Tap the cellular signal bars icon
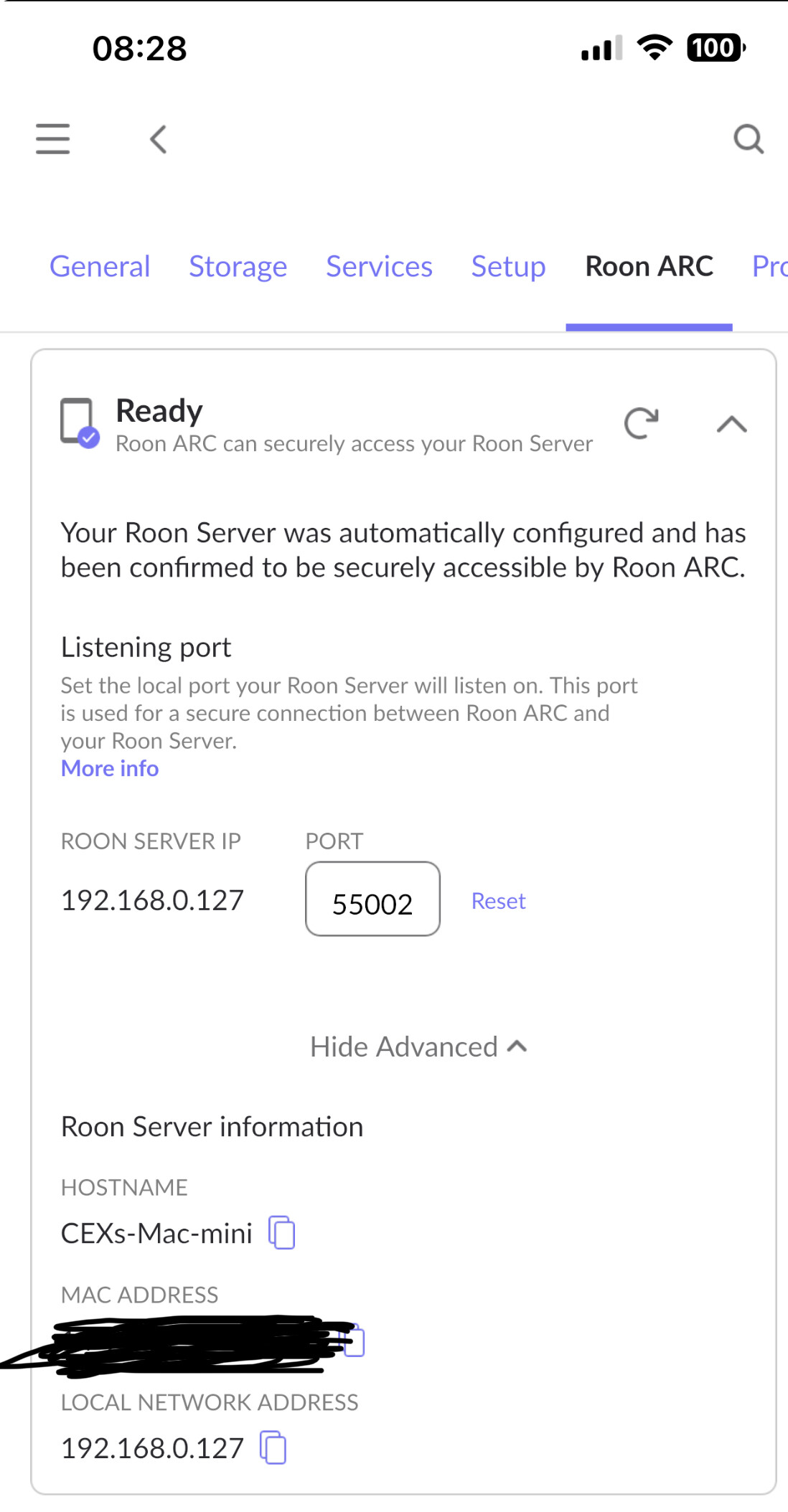Screen dimensions: 788x1512 pyautogui.click(x=601, y=48)
